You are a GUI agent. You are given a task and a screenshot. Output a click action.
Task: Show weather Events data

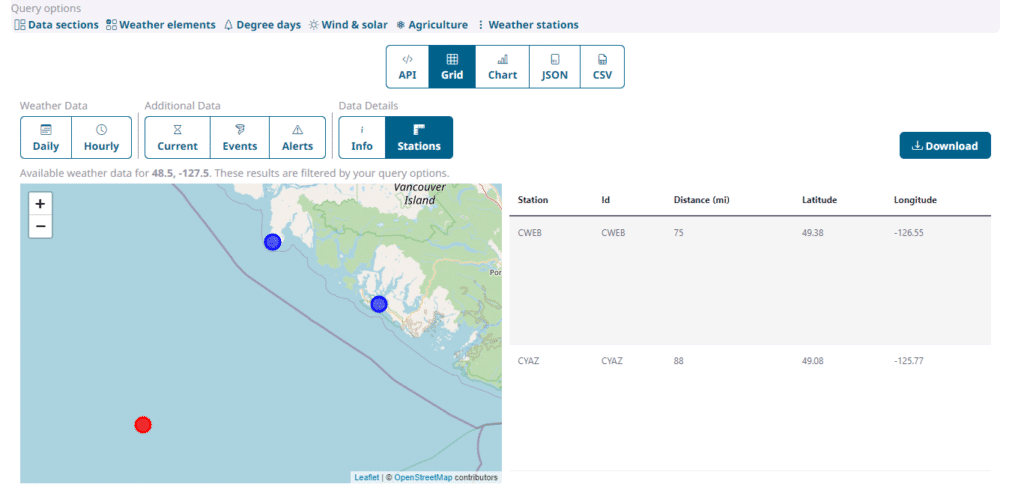coord(240,138)
